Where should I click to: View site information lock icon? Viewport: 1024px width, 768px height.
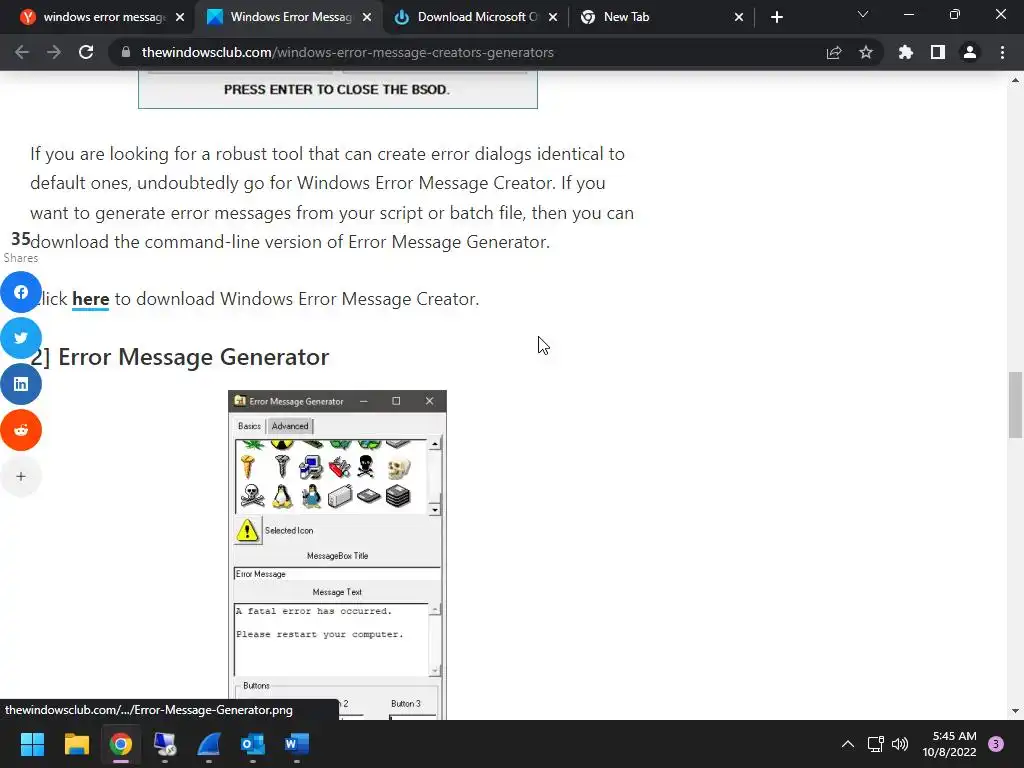pos(126,52)
